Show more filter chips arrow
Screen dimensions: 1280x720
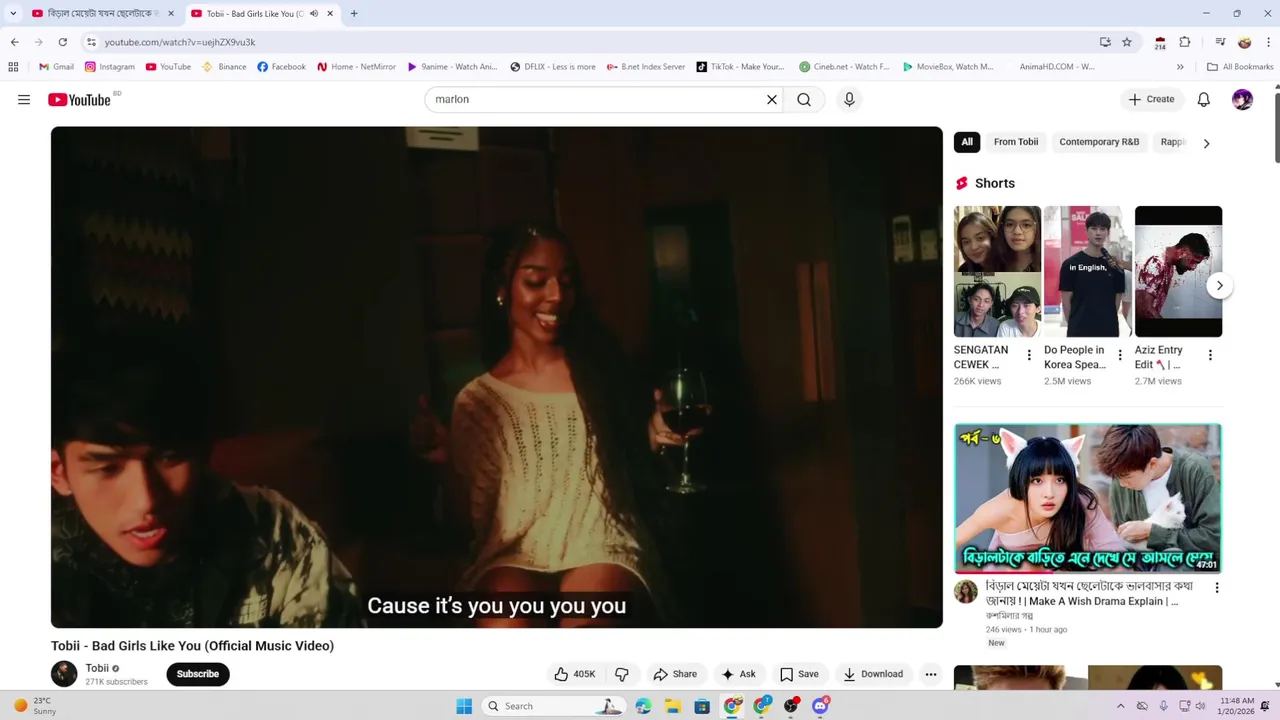[1206, 143]
